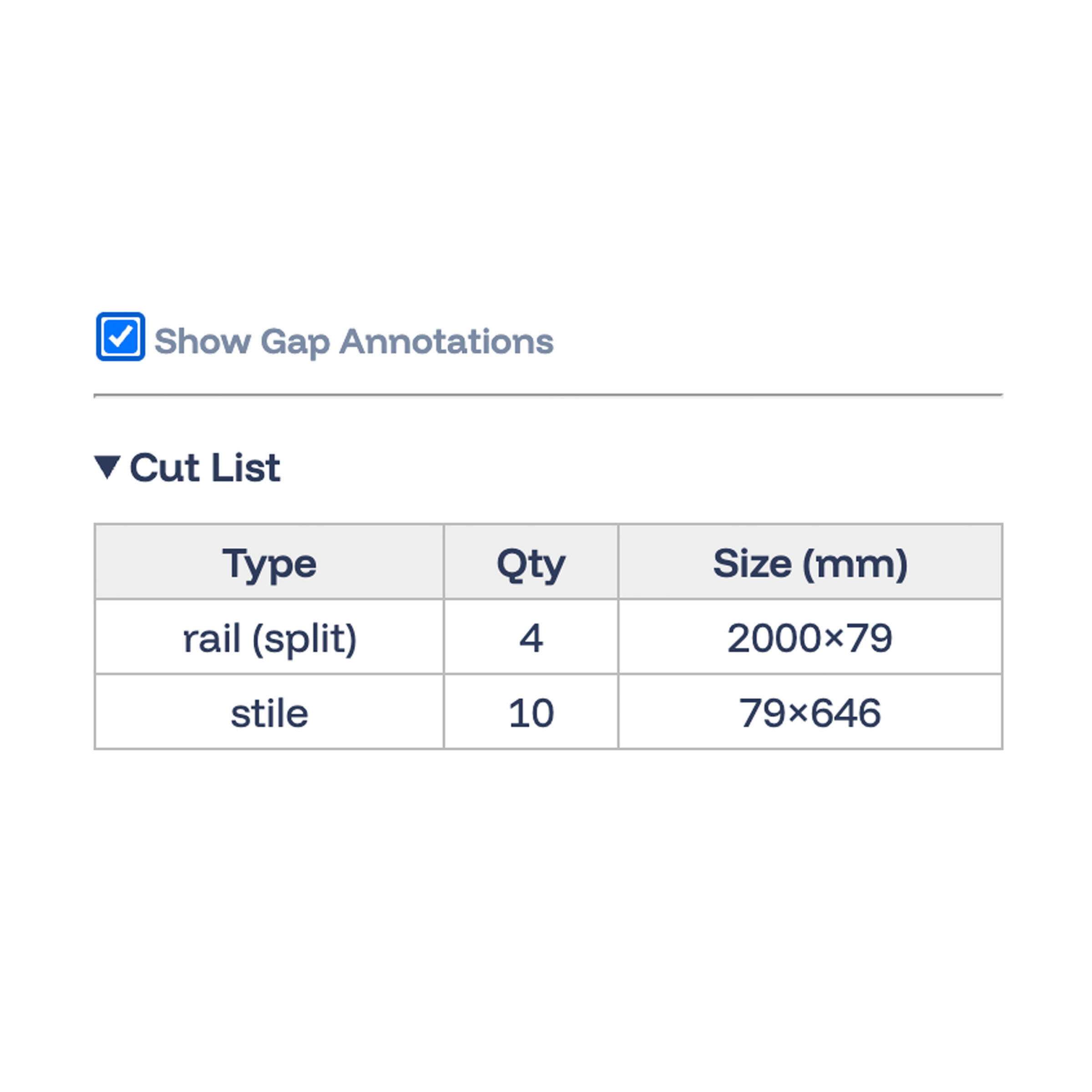Click the Size (mm) column header
1092x1092 pixels.
point(810,563)
